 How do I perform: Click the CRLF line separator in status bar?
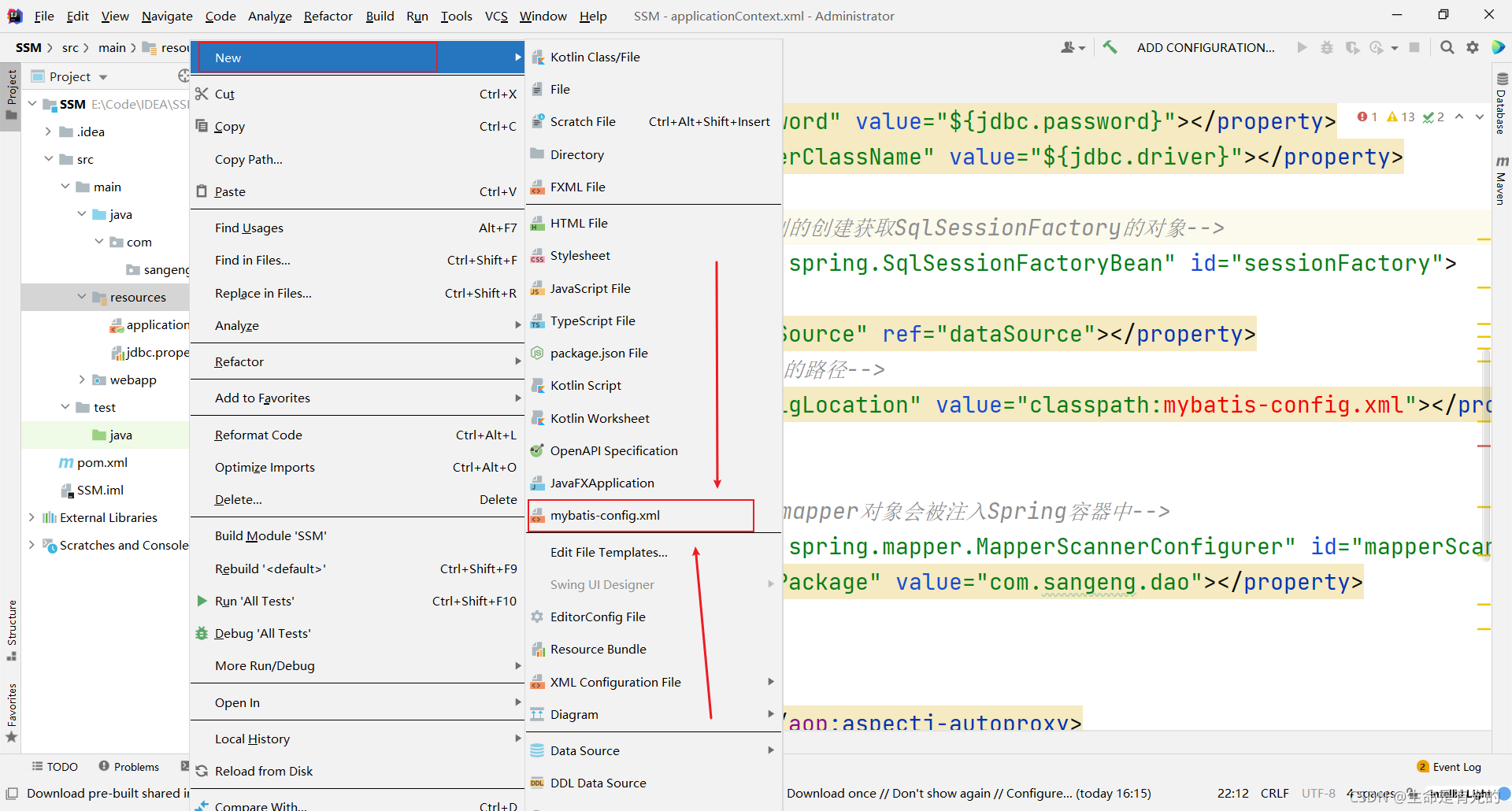click(x=1274, y=793)
